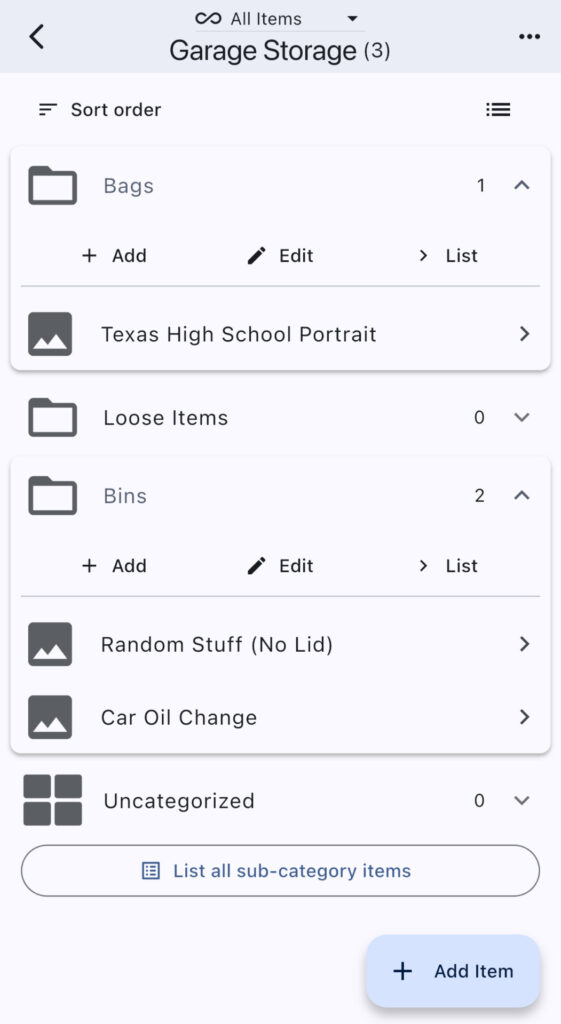Click the Add Item button
The image size is (561, 1024).
pyautogui.click(x=453, y=971)
